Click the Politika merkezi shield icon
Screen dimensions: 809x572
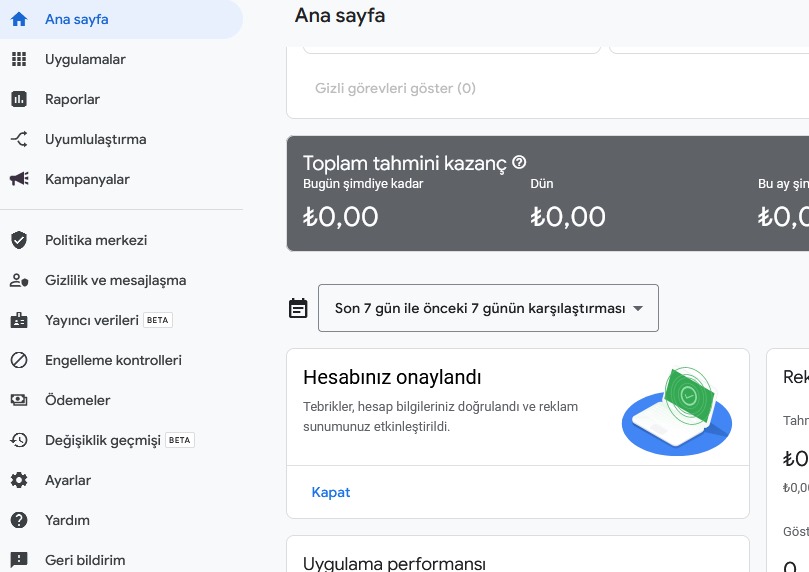point(19,240)
